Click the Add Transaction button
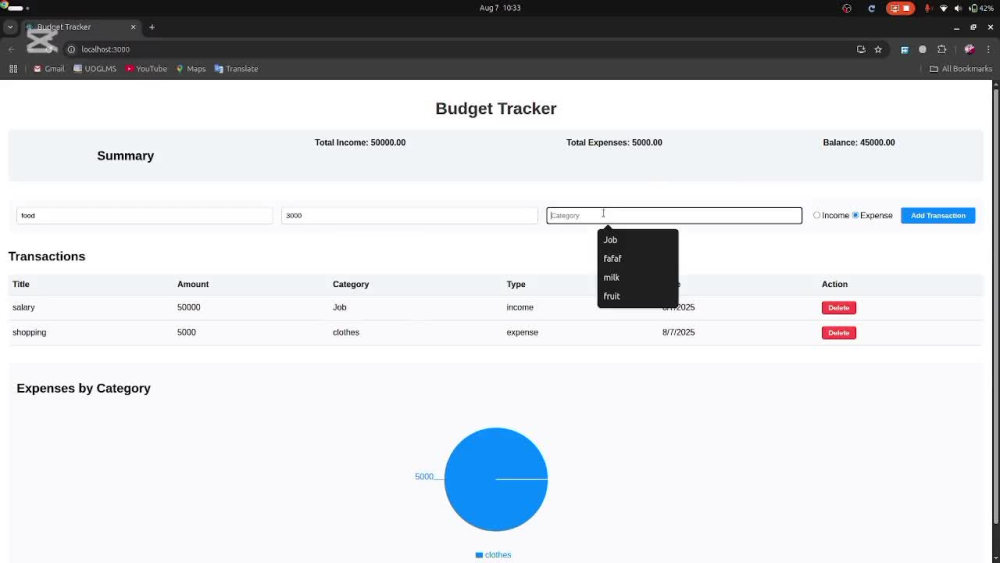The height and width of the screenshot is (563, 1000). tap(938, 216)
